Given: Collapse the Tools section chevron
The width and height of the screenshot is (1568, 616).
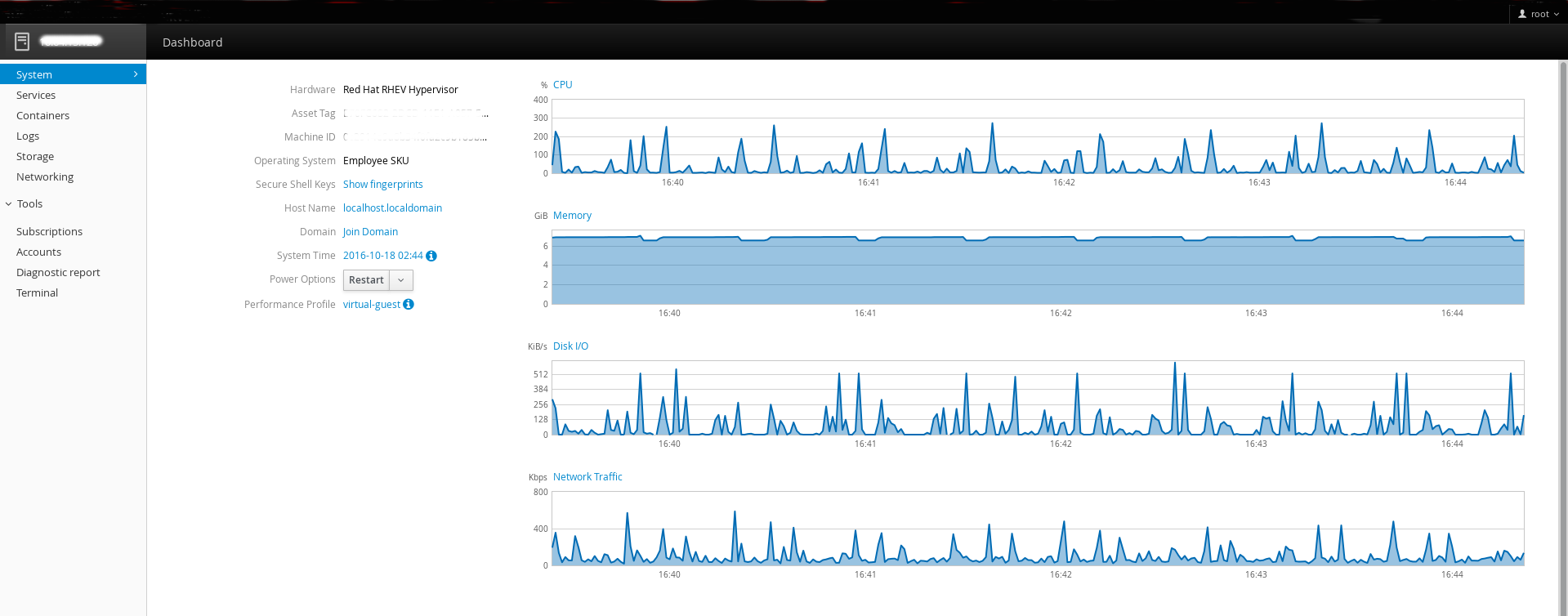Looking at the screenshot, I should click(x=9, y=204).
